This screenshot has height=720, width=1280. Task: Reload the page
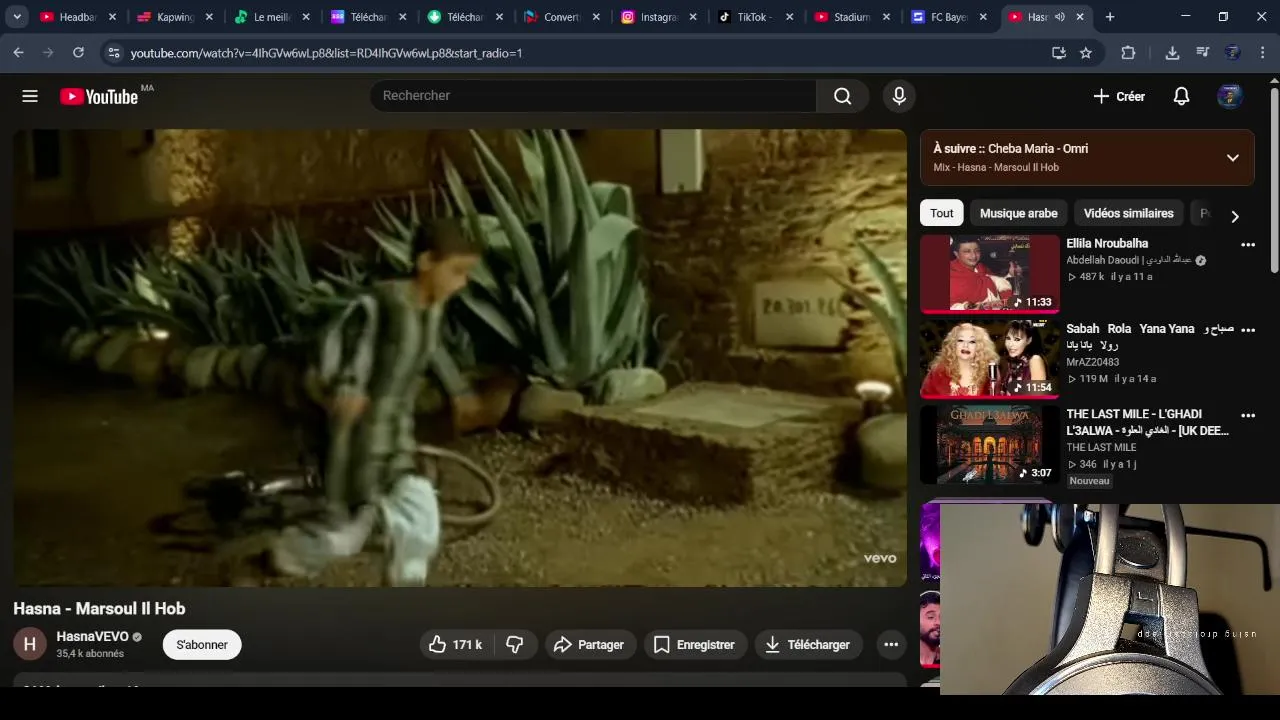78,53
